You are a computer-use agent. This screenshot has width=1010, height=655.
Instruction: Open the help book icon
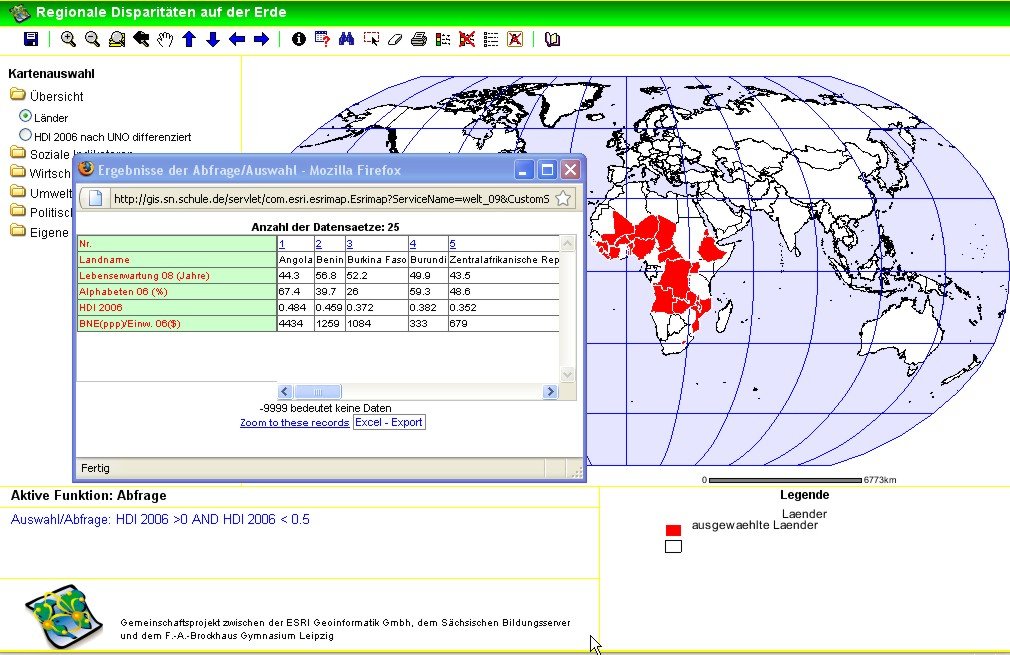tap(552, 39)
